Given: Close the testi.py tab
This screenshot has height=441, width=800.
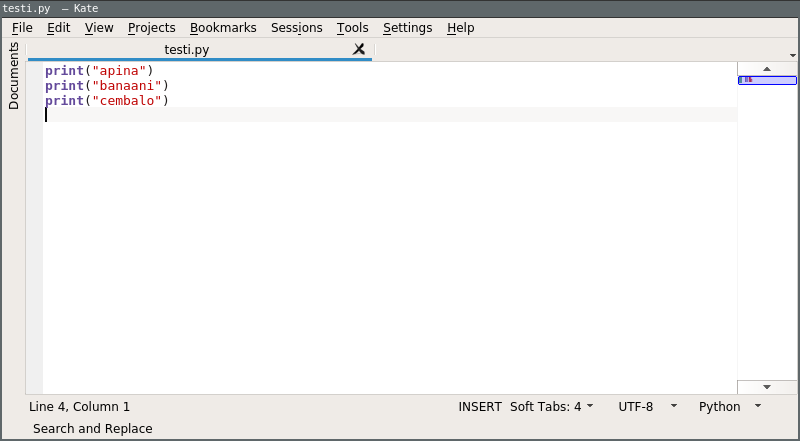Looking at the screenshot, I should pyautogui.click(x=359, y=49).
